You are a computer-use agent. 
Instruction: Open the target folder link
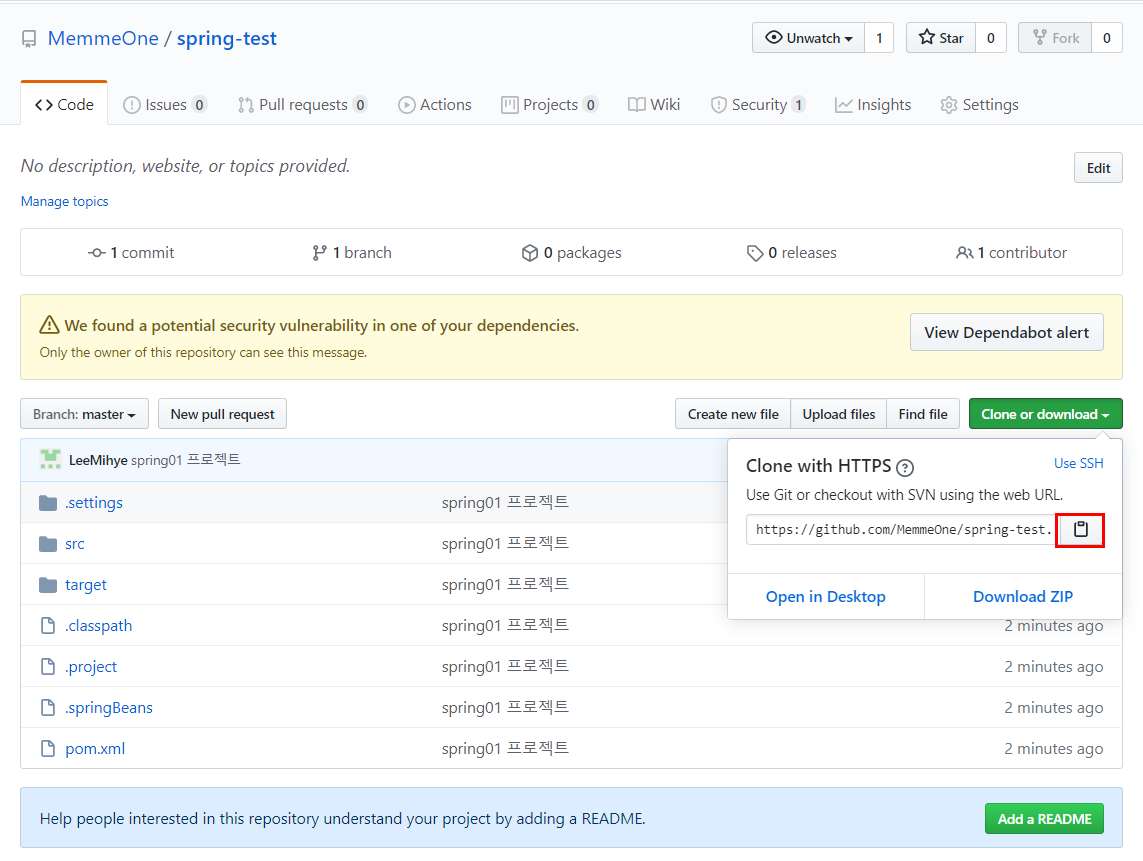pos(86,585)
